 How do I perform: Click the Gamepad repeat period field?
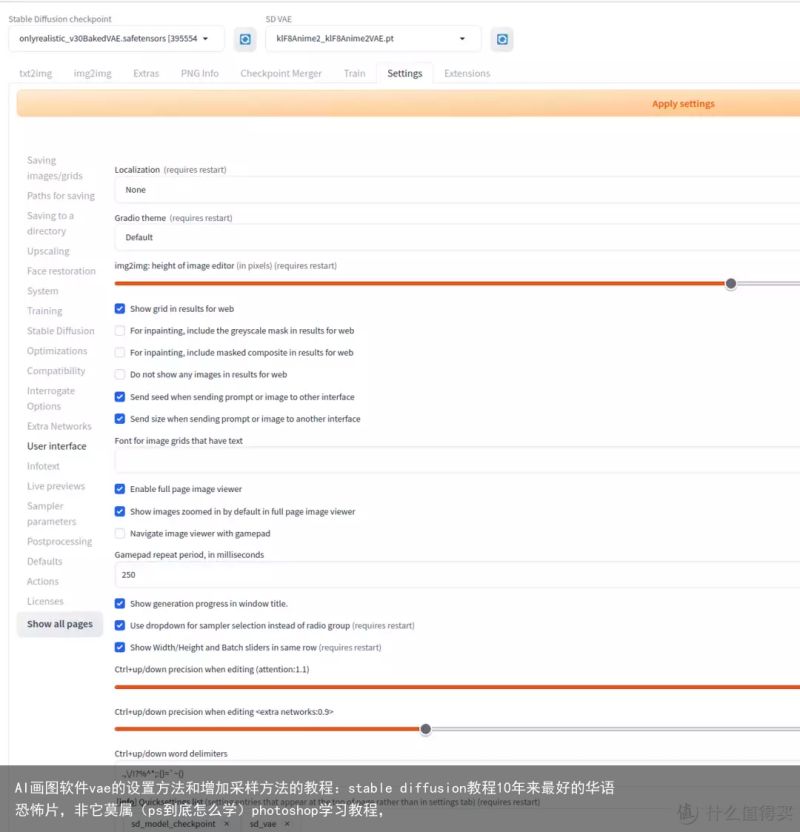pyautogui.click(x=457, y=575)
